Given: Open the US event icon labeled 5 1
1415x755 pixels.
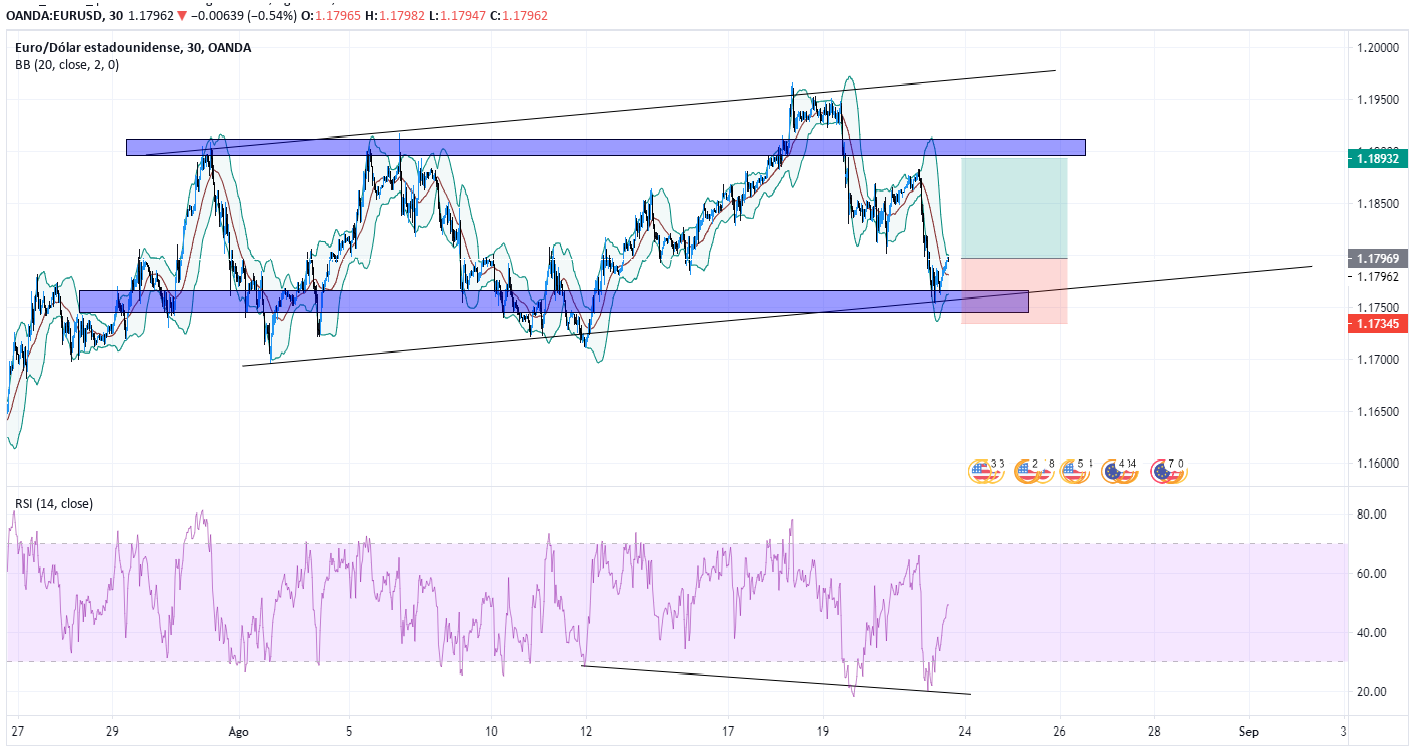Looking at the screenshot, I should point(1076,471).
